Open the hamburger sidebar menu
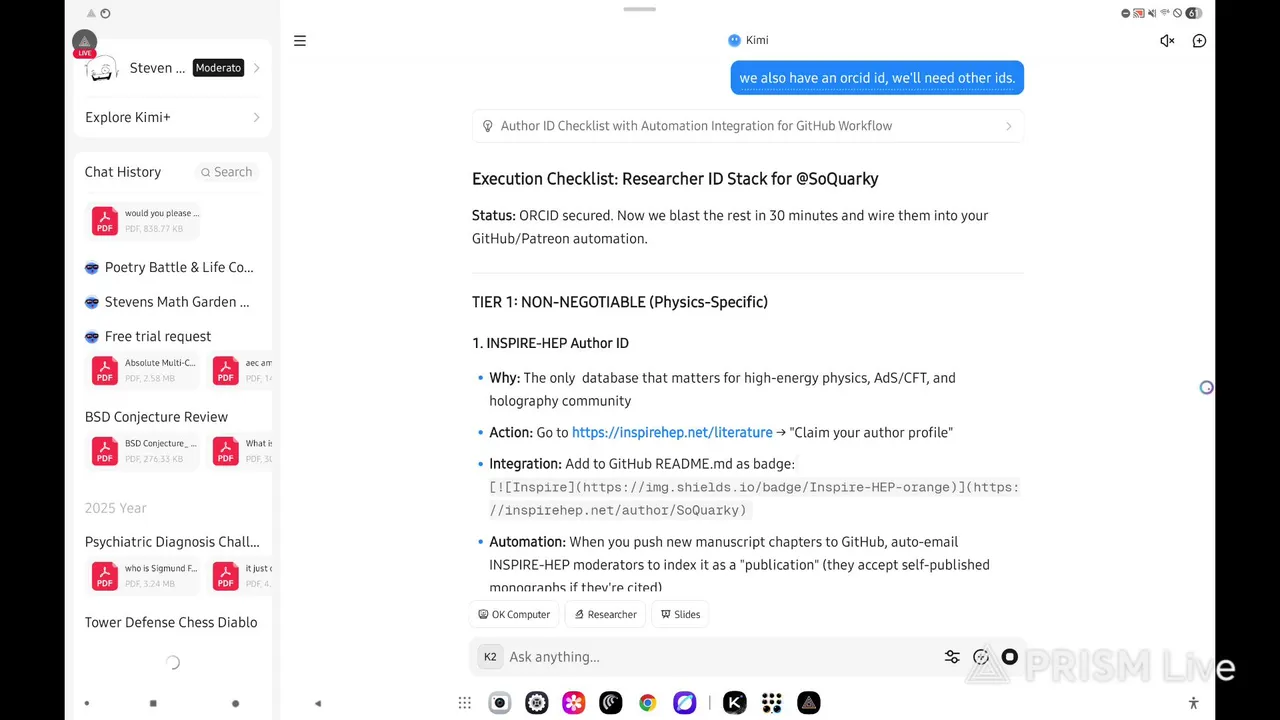 click(299, 41)
